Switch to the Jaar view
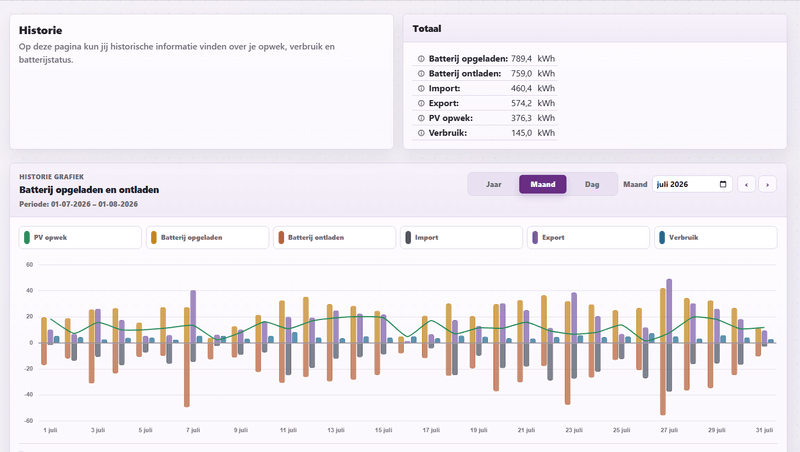 pyautogui.click(x=493, y=184)
